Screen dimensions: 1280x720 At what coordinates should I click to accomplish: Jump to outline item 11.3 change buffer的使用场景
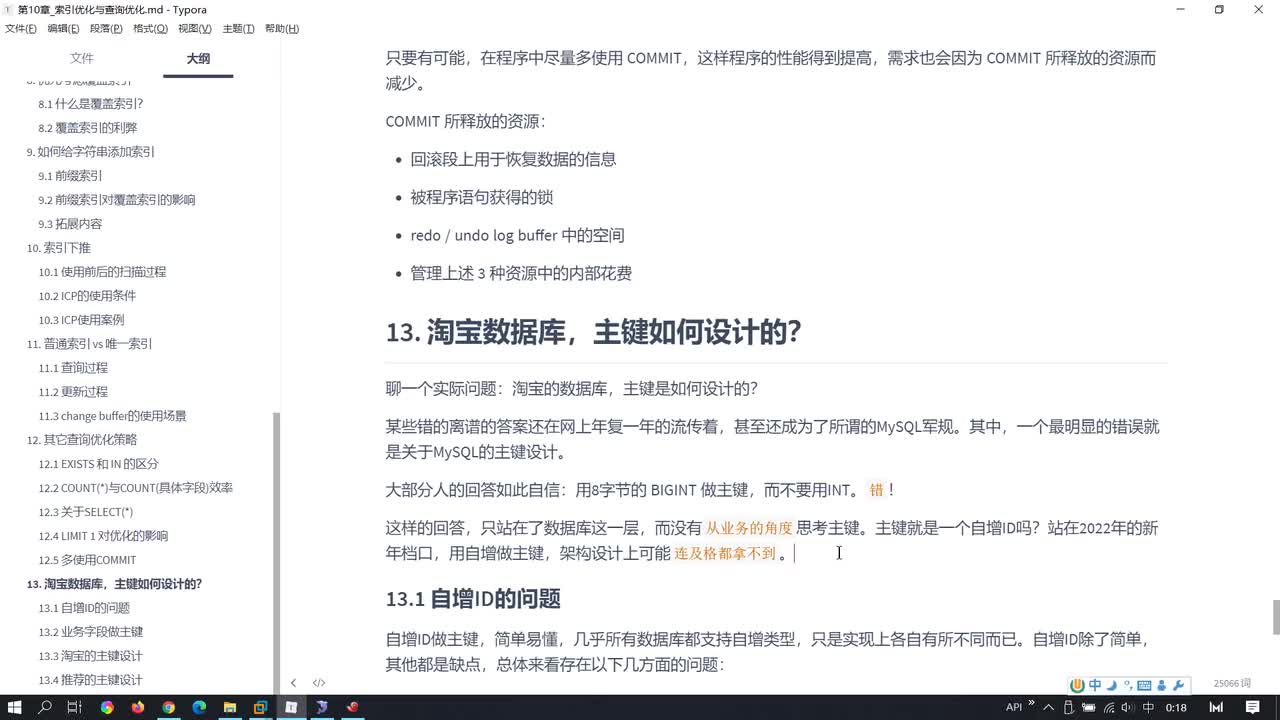pyautogui.click(x=113, y=416)
